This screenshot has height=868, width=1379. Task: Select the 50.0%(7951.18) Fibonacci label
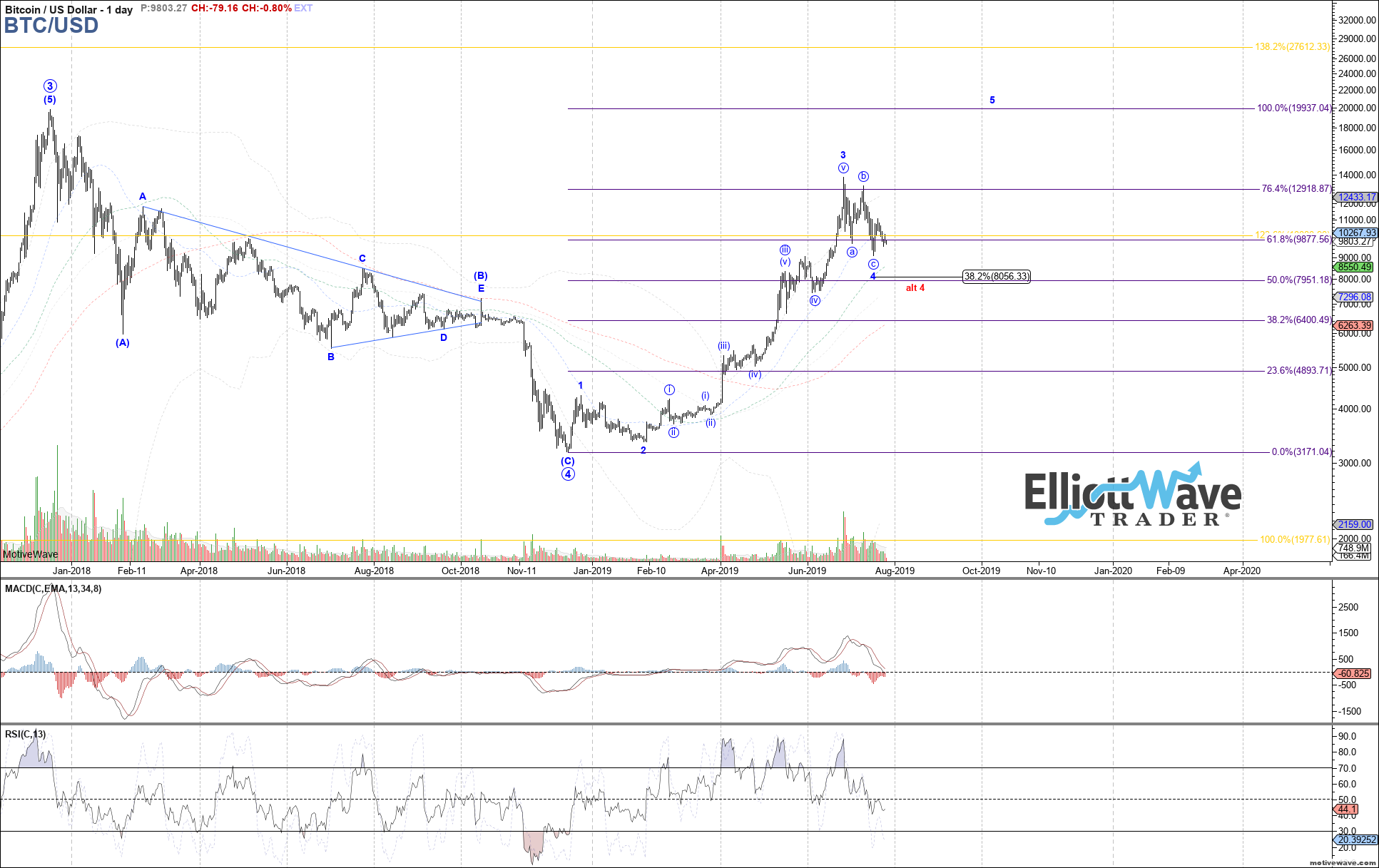pos(1299,280)
